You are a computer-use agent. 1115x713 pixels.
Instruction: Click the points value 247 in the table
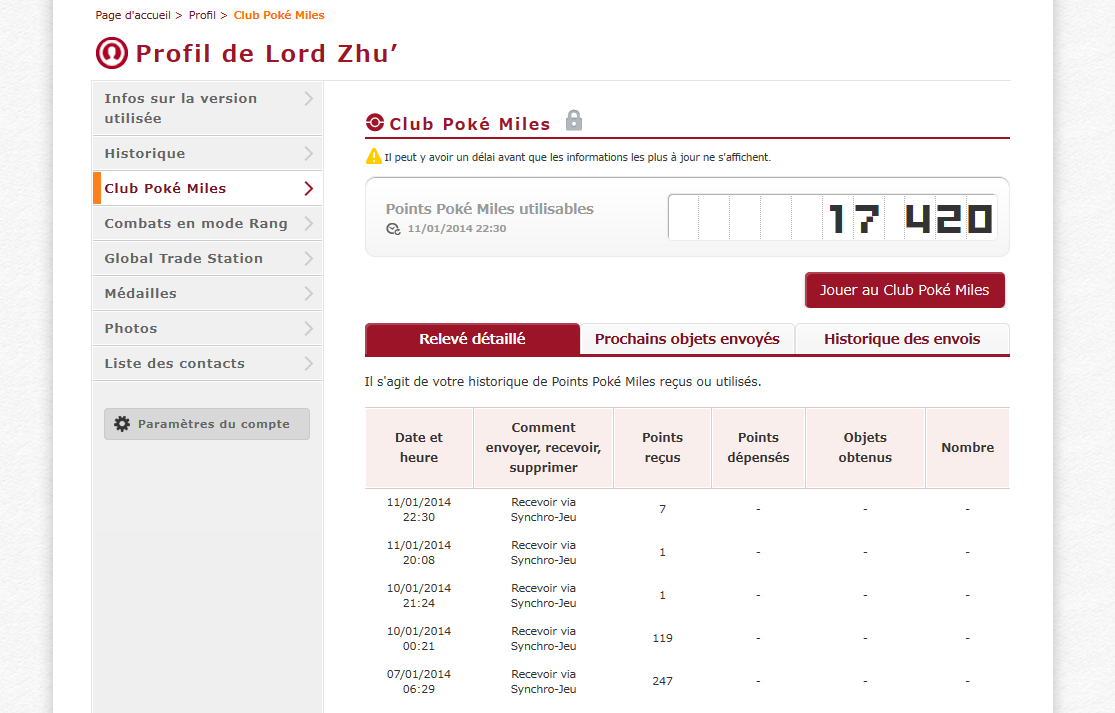tap(663, 681)
